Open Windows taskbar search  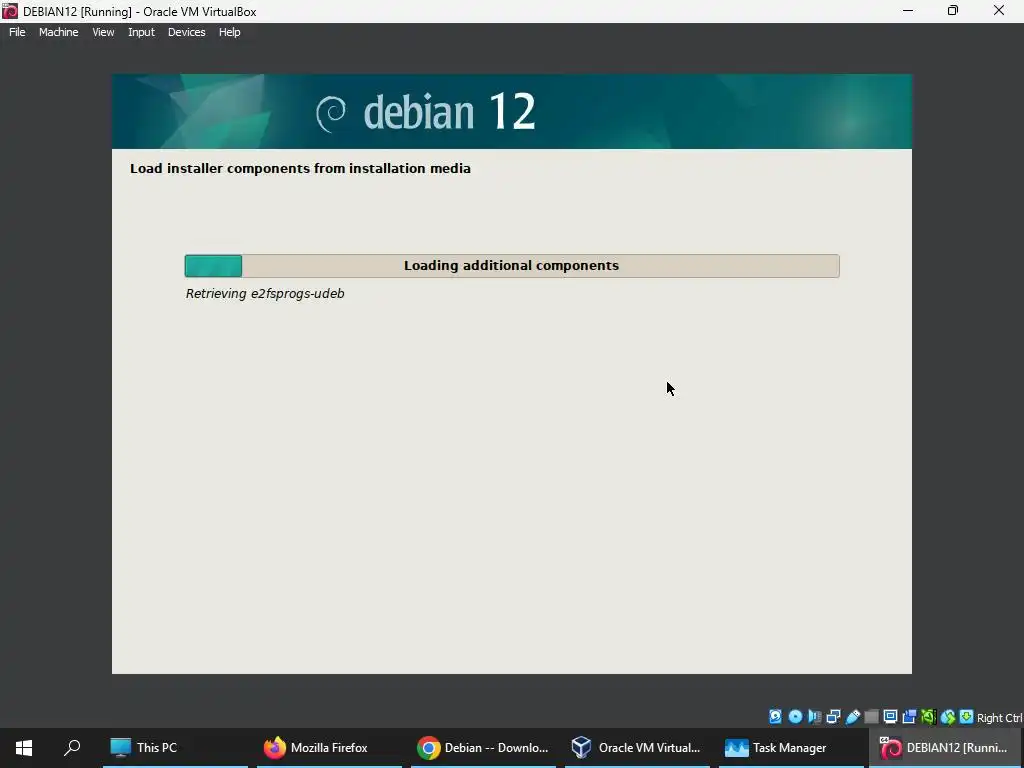pos(72,748)
